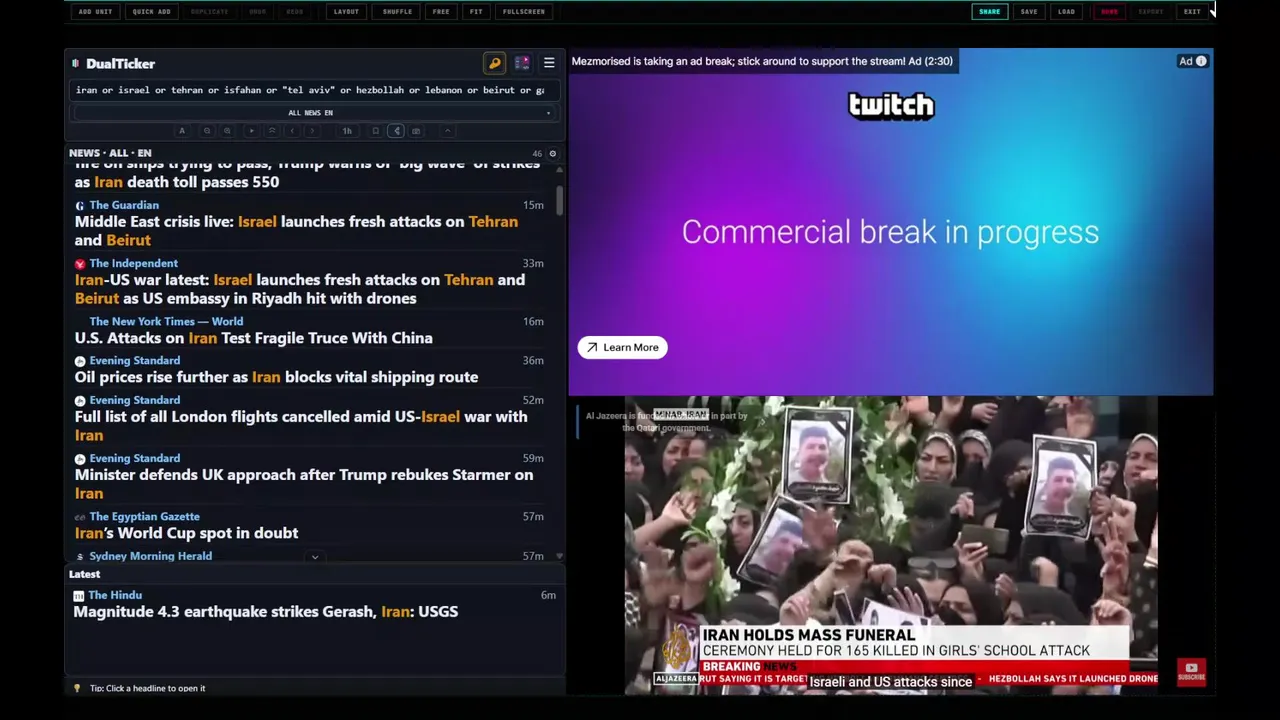This screenshot has height=720, width=1280.
Task: Click the double chevron up icon
Action: [272, 131]
